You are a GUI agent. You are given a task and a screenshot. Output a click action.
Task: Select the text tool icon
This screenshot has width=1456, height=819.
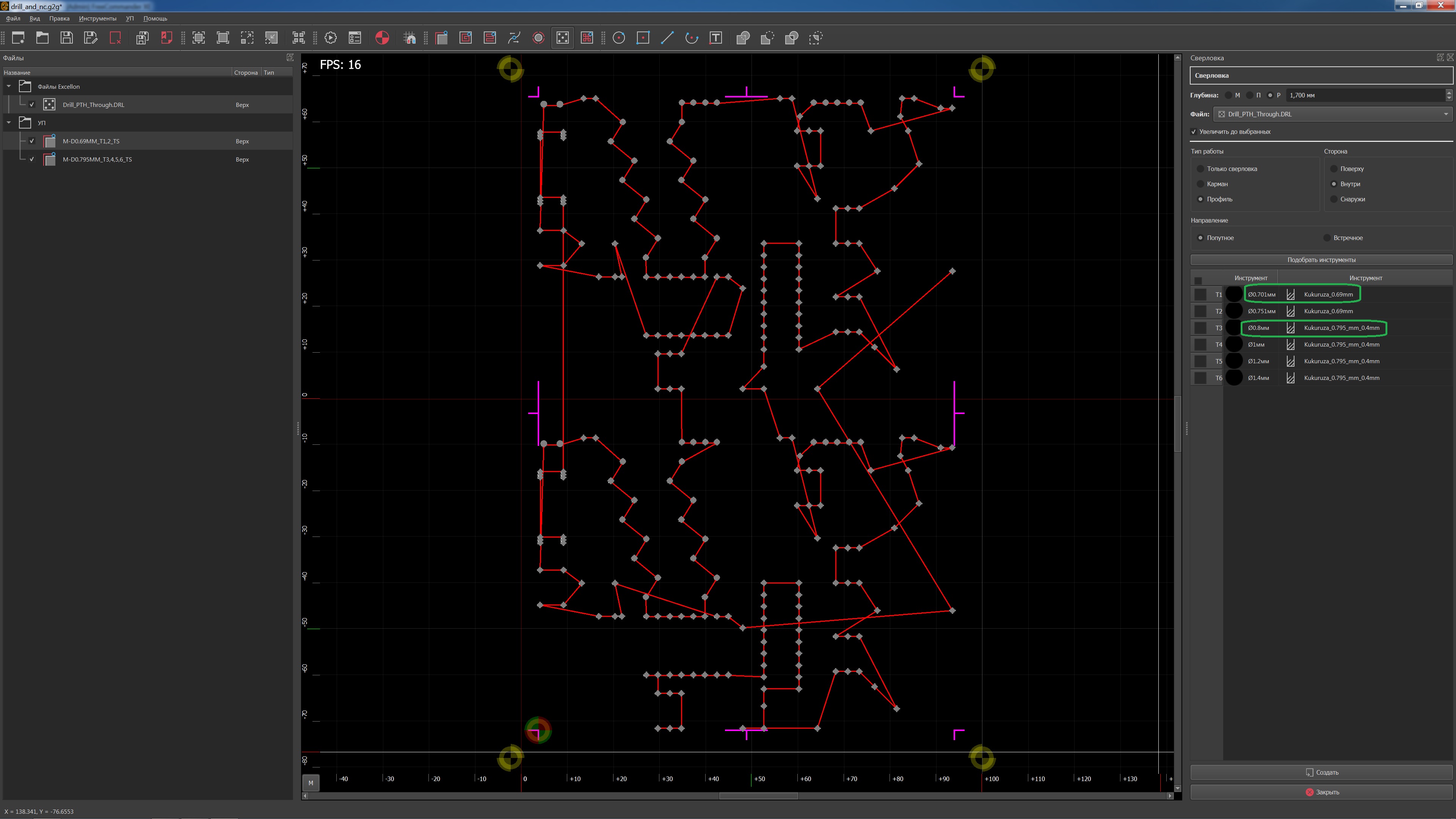click(715, 38)
